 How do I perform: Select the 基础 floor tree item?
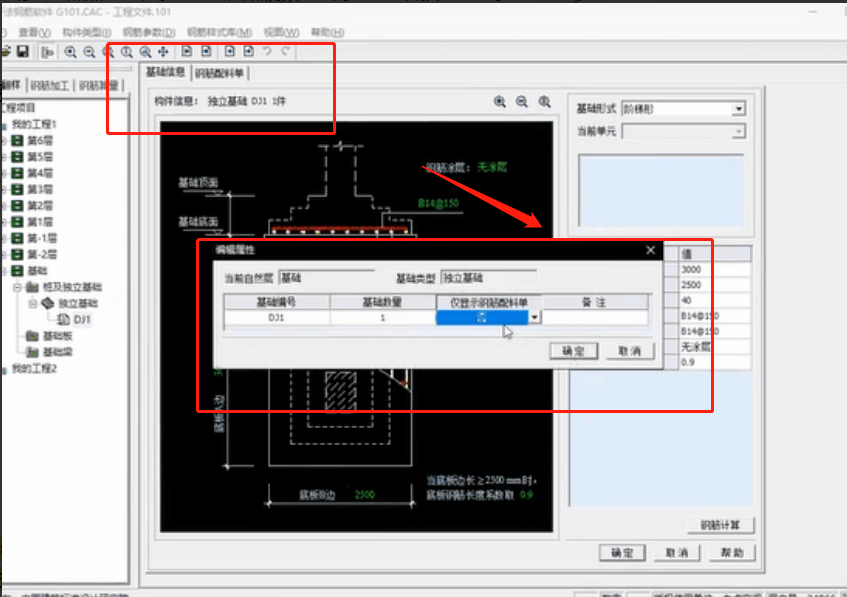pos(37,271)
